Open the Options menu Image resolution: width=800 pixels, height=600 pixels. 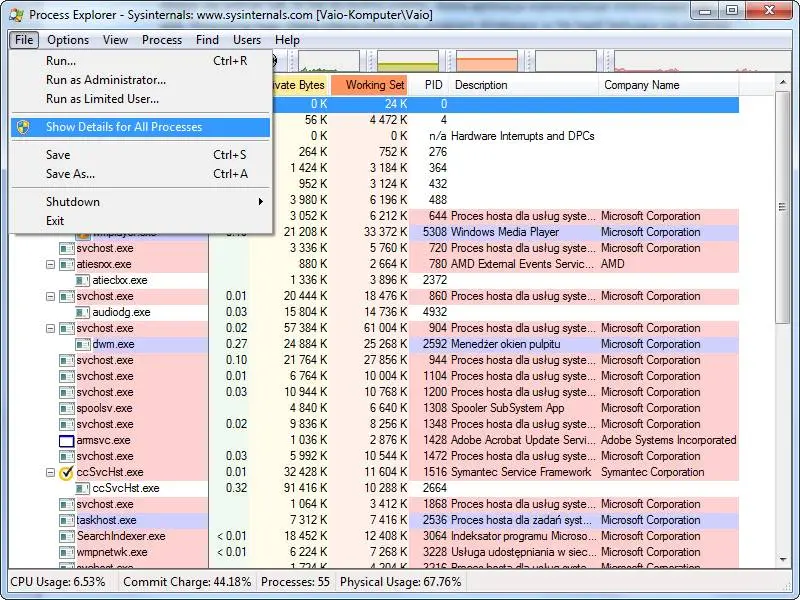[68, 40]
